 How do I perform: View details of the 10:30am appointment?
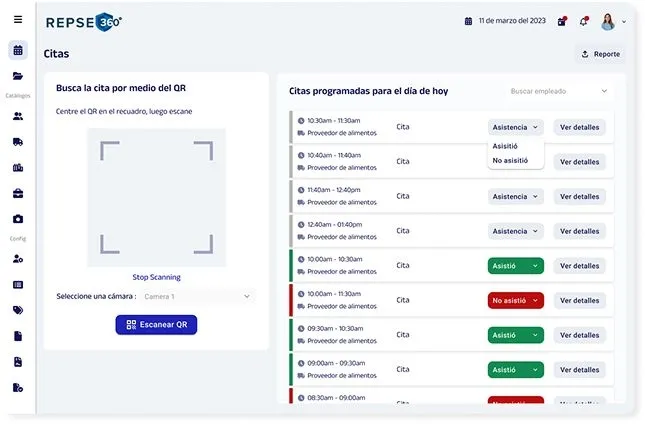tap(579, 127)
